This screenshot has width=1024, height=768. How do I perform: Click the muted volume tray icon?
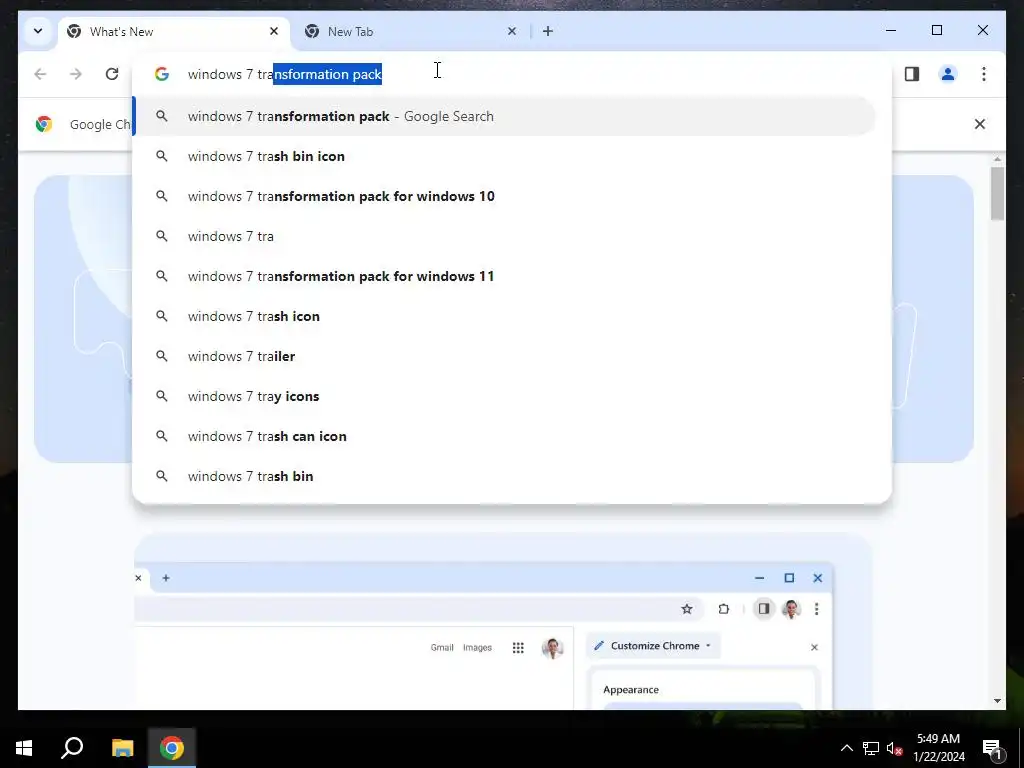895,748
